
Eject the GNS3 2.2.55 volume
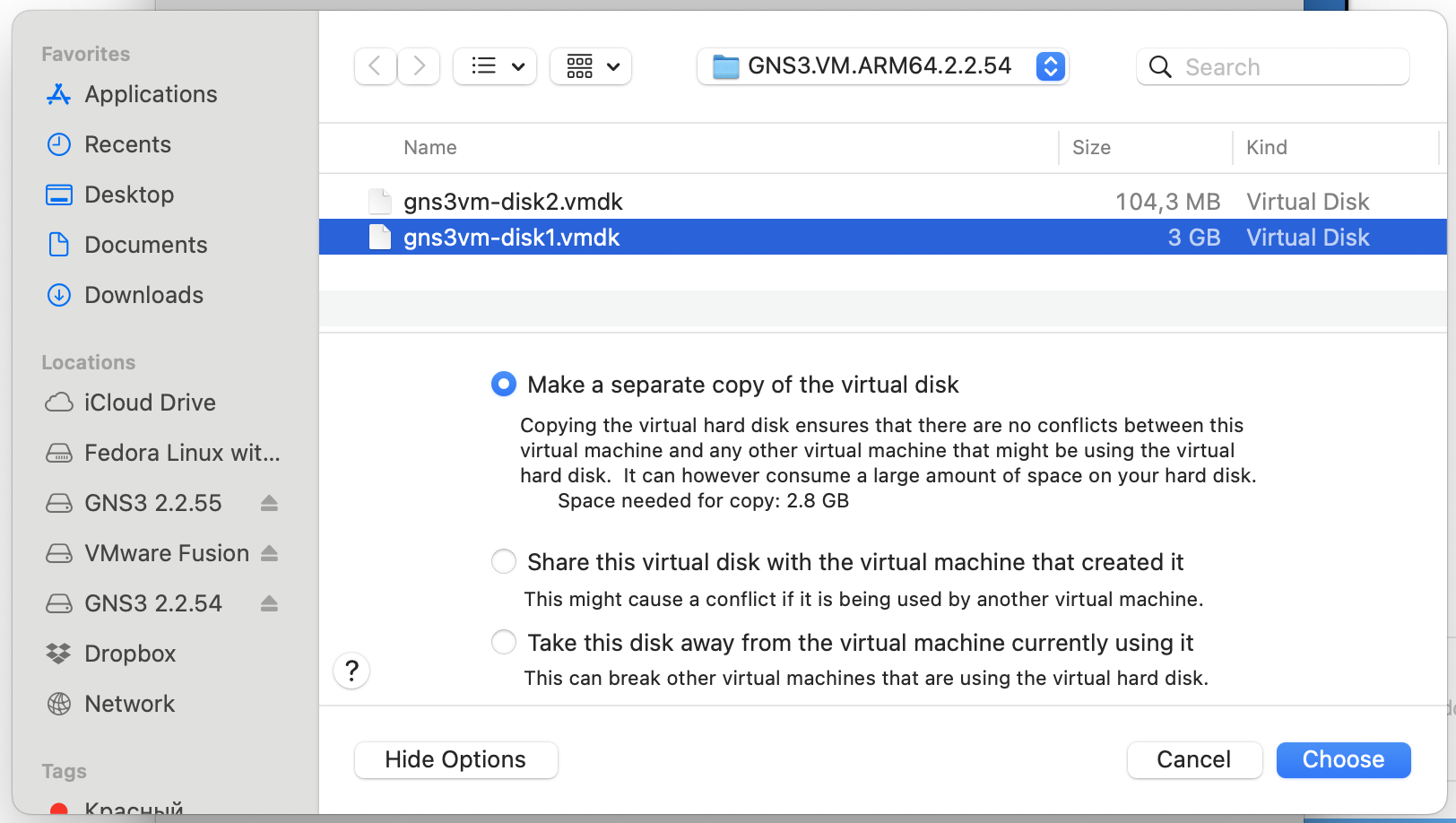point(269,503)
